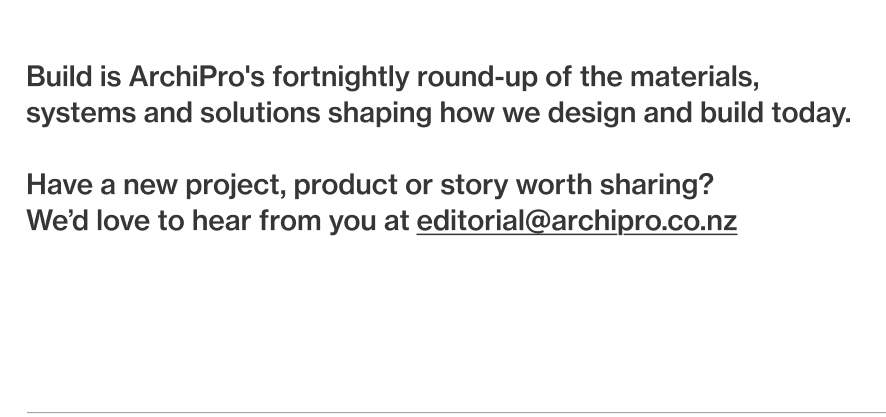This screenshot has height=417, width=886.
Task: Click the word "story"
Action: [x=451, y=187]
